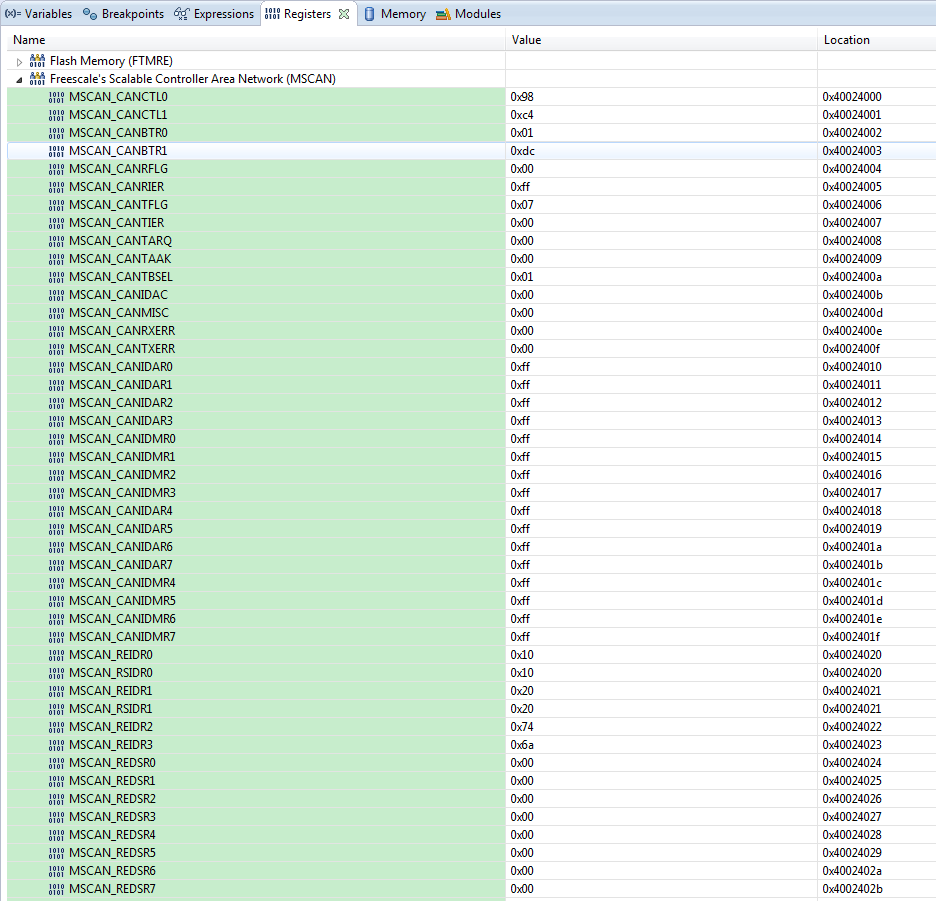Select the MSCAN_REDSR3 register row
Image resolution: width=936 pixels, height=901 pixels.
[x=472, y=817]
